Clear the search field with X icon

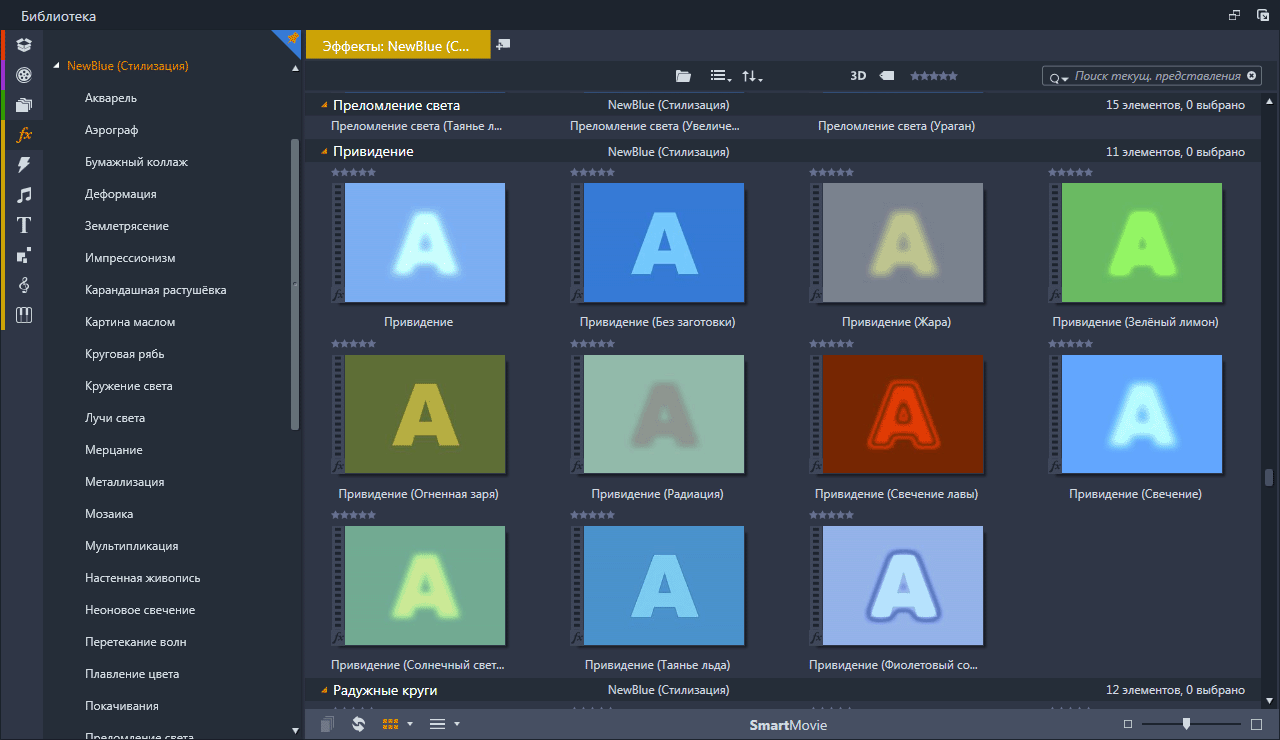(x=1250, y=76)
